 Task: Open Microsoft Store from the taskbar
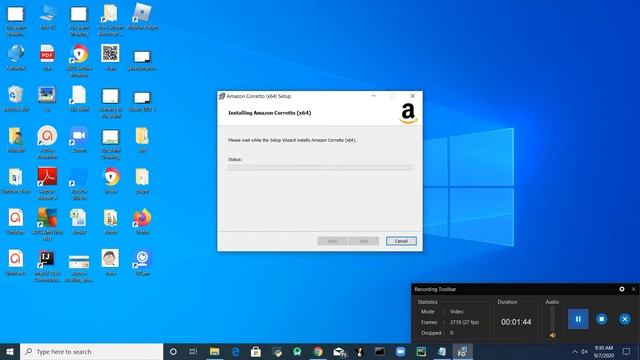tap(256, 351)
